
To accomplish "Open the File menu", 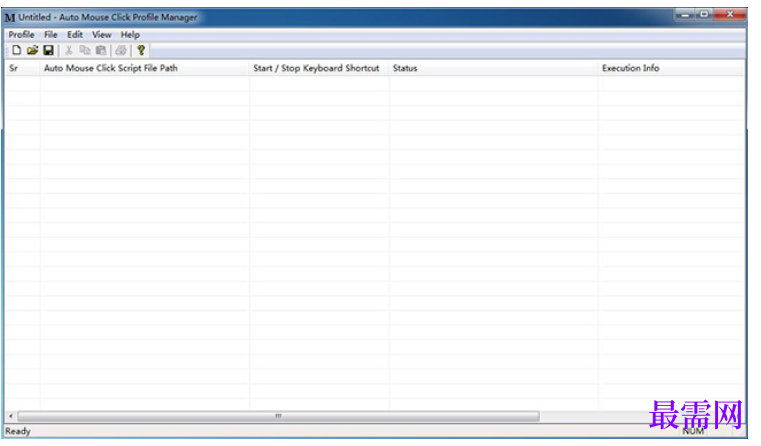I will pos(50,35).
